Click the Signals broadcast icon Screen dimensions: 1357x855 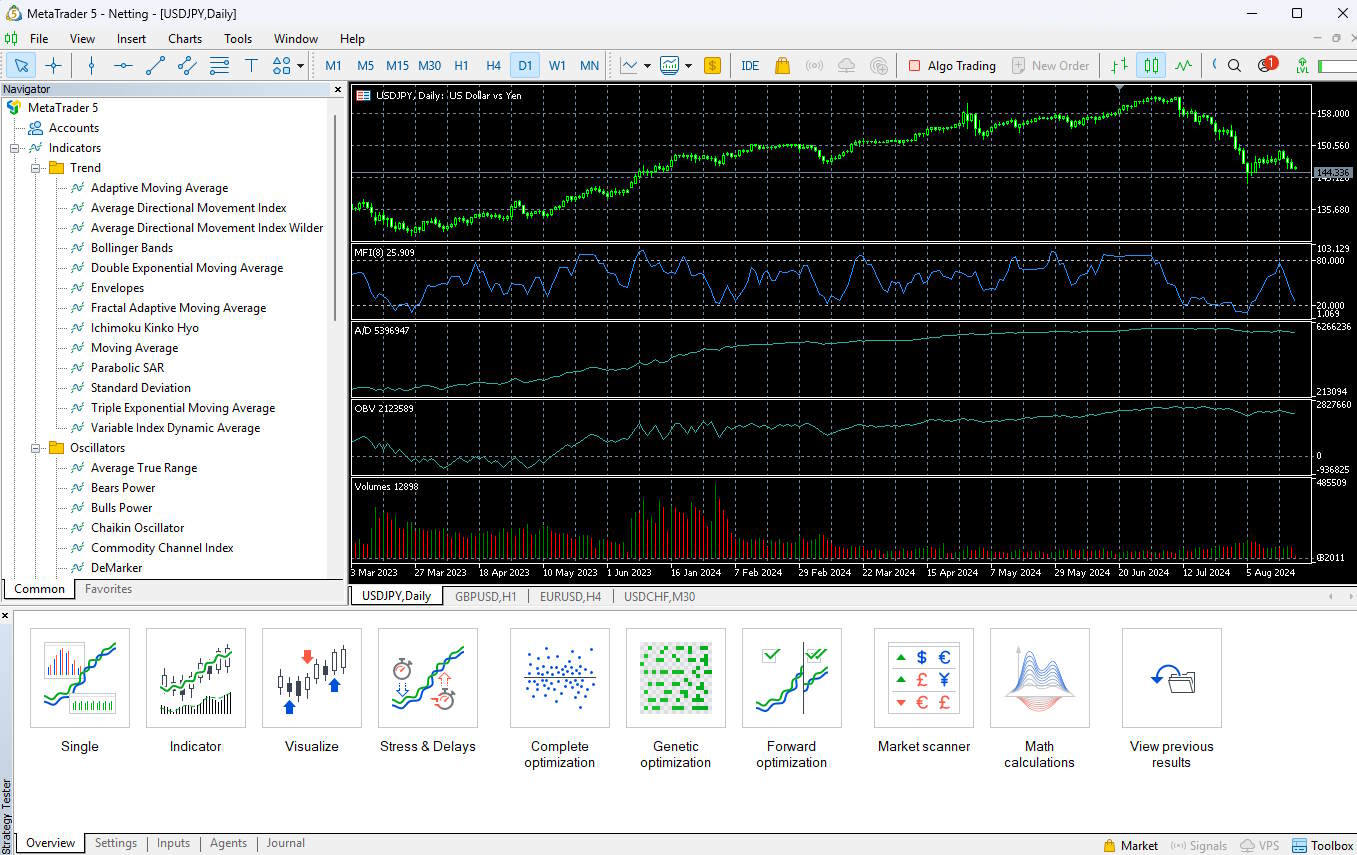814,66
